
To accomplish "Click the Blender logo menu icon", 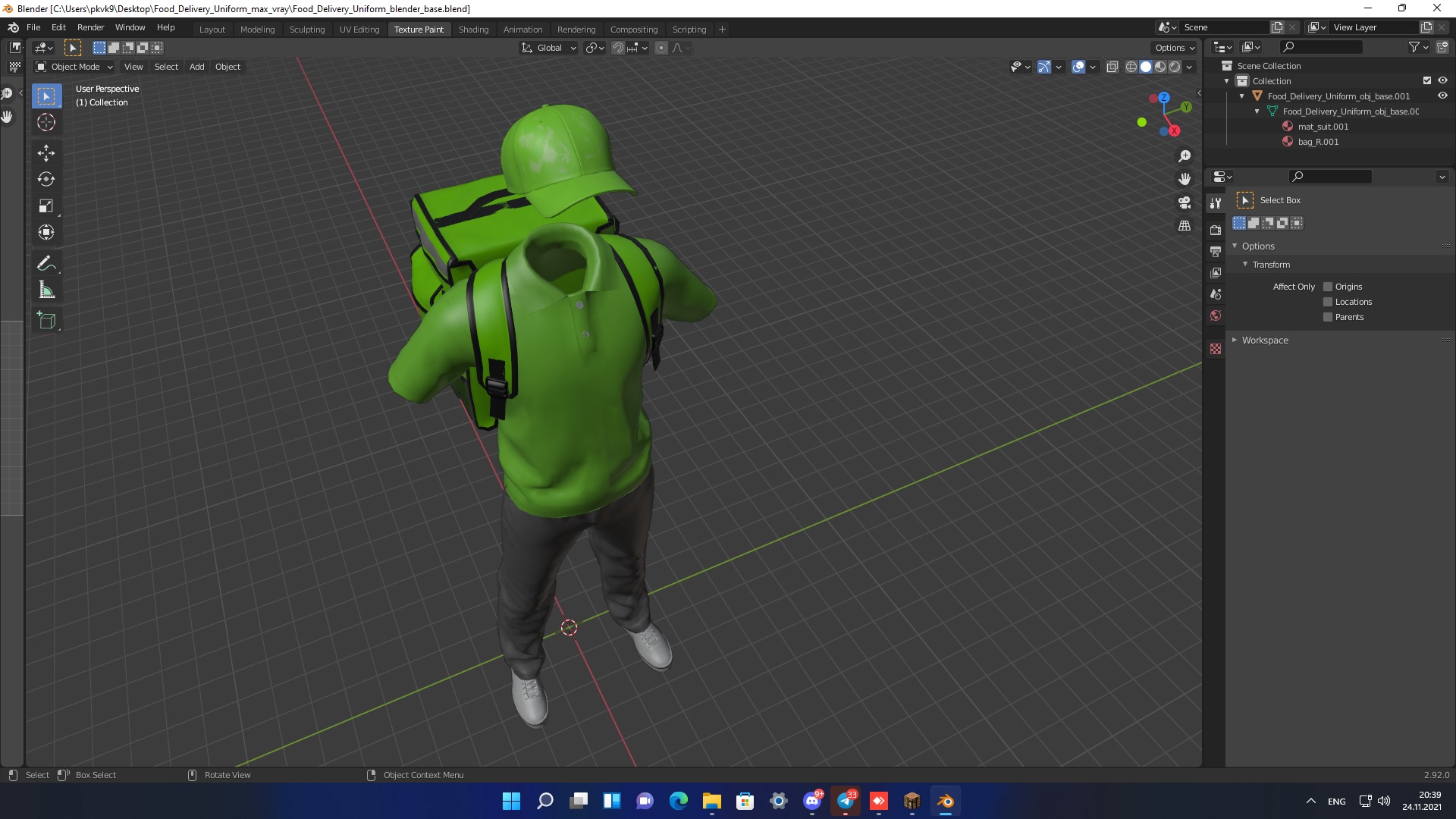I will (x=13, y=27).
